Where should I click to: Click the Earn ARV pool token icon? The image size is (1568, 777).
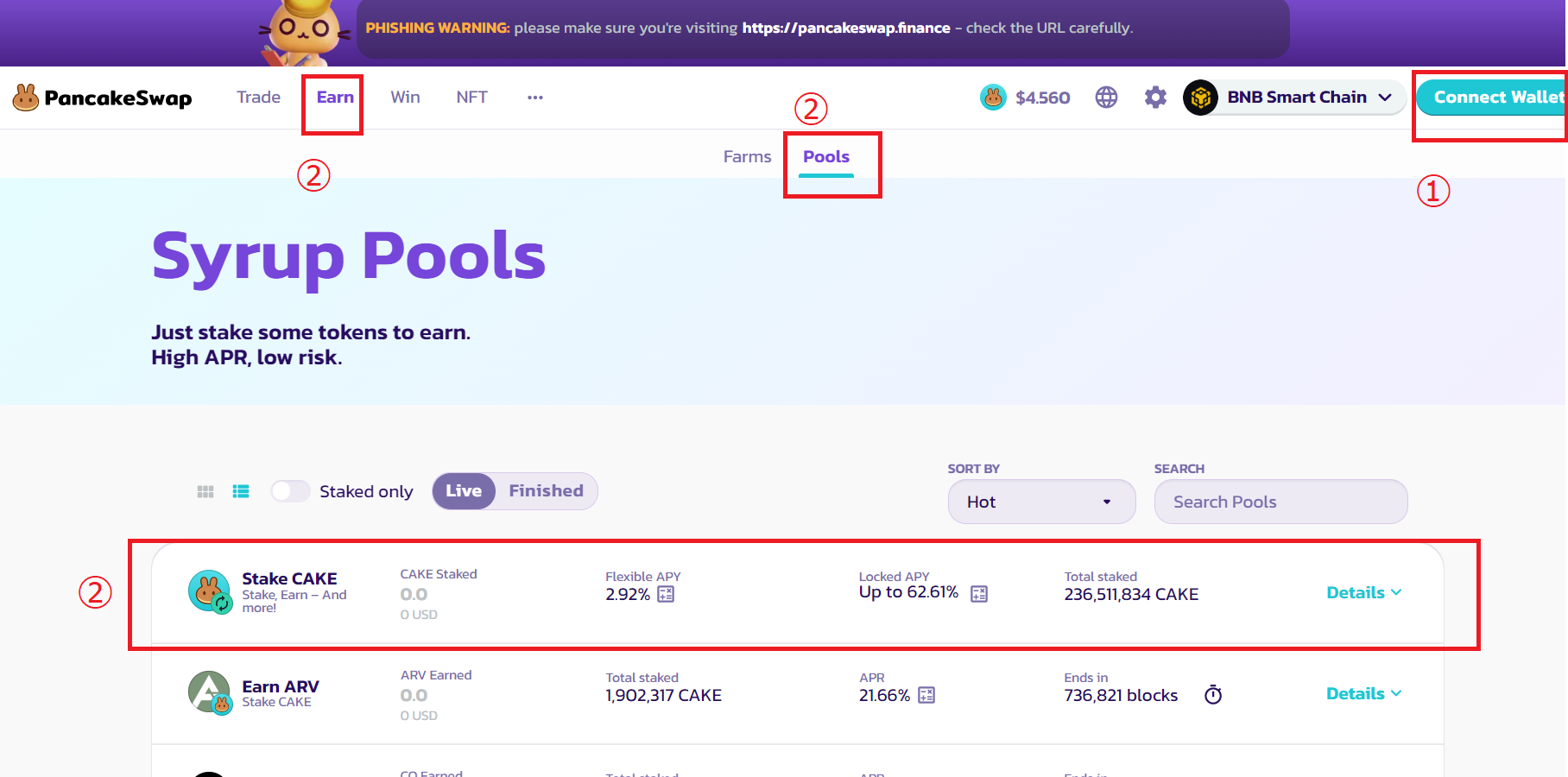pyautogui.click(x=210, y=693)
